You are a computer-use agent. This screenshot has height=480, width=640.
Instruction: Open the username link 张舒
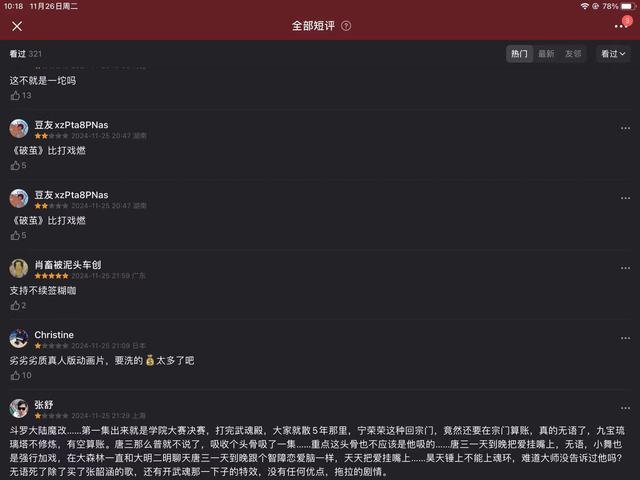44,404
